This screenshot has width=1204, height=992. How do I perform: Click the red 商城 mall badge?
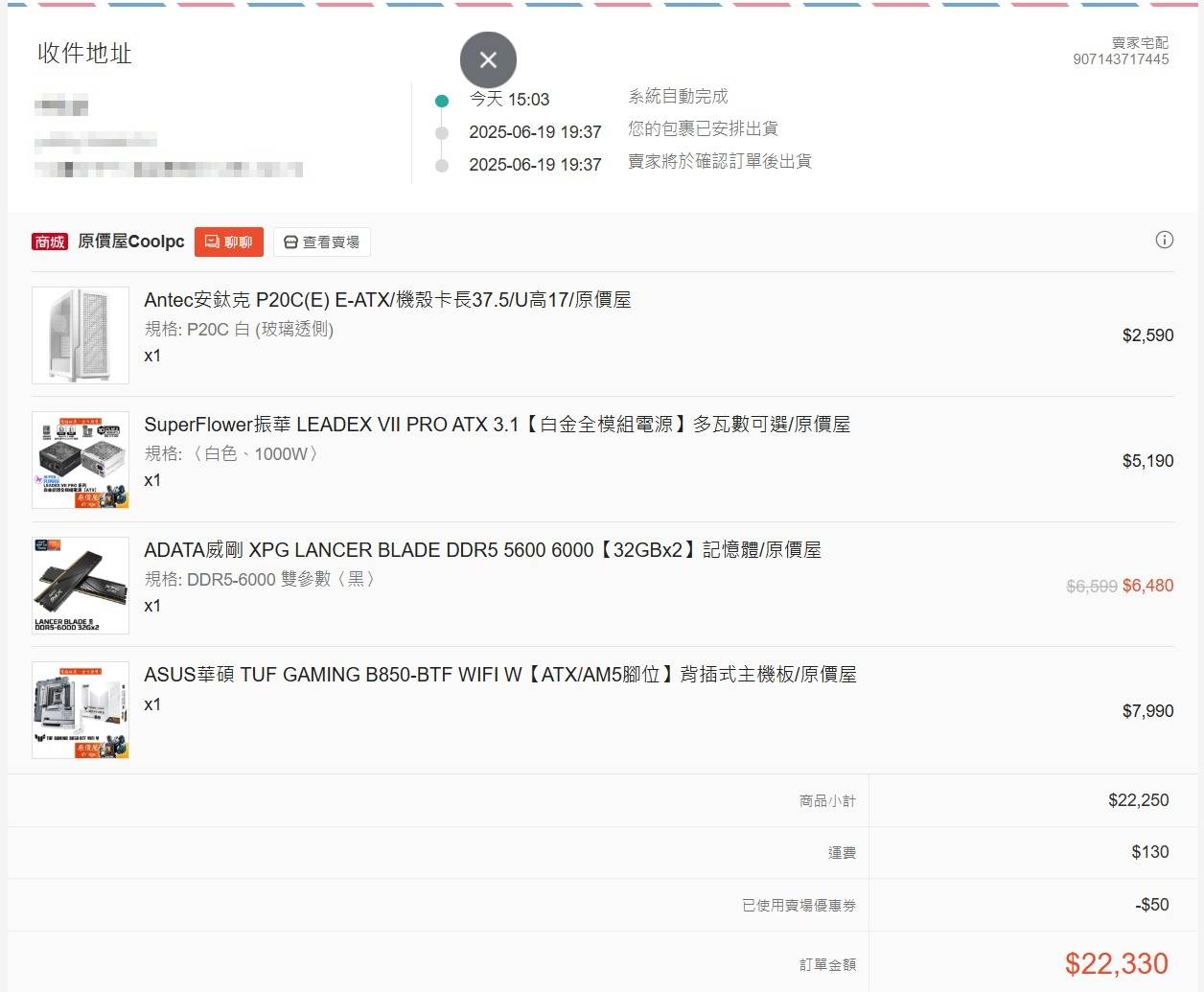50,242
